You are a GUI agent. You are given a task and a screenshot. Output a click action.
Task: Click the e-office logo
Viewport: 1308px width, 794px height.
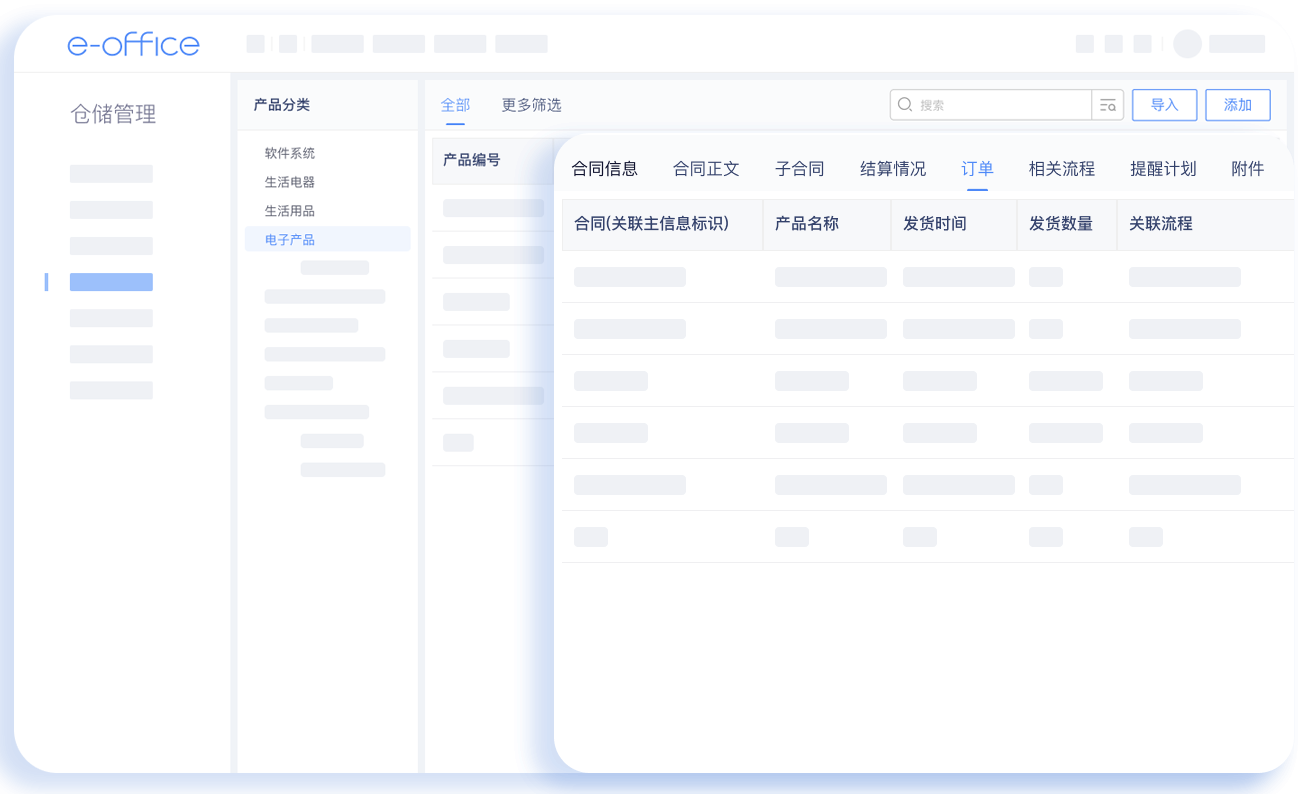pos(134,44)
